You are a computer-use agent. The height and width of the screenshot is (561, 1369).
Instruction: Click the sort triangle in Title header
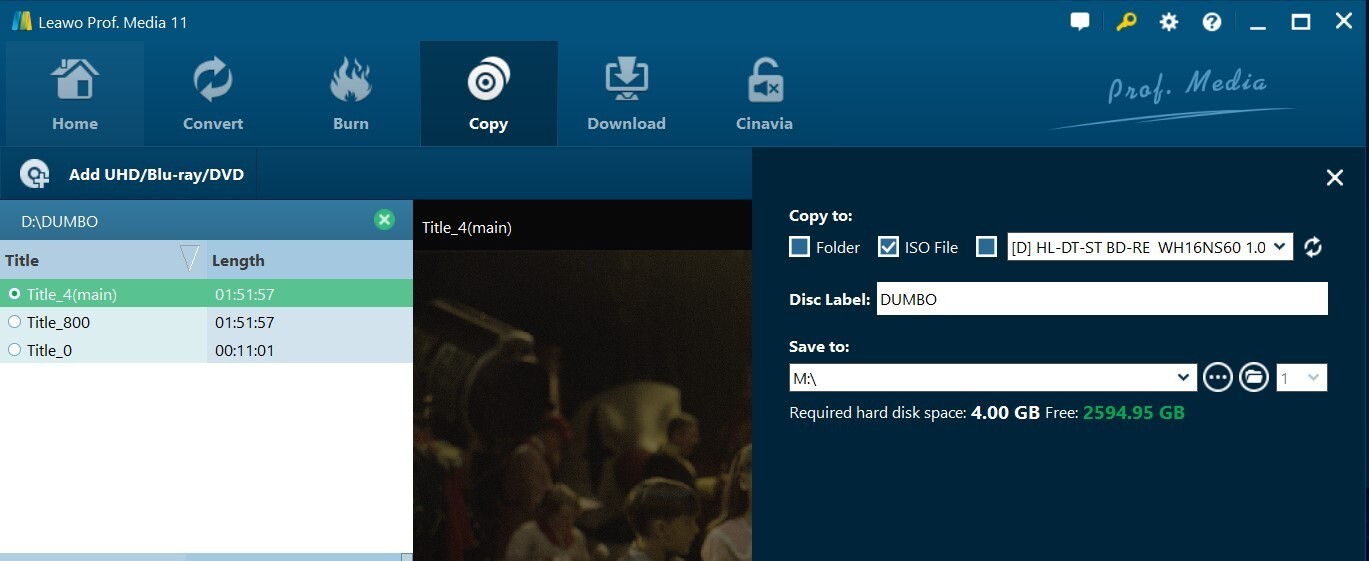[190, 260]
